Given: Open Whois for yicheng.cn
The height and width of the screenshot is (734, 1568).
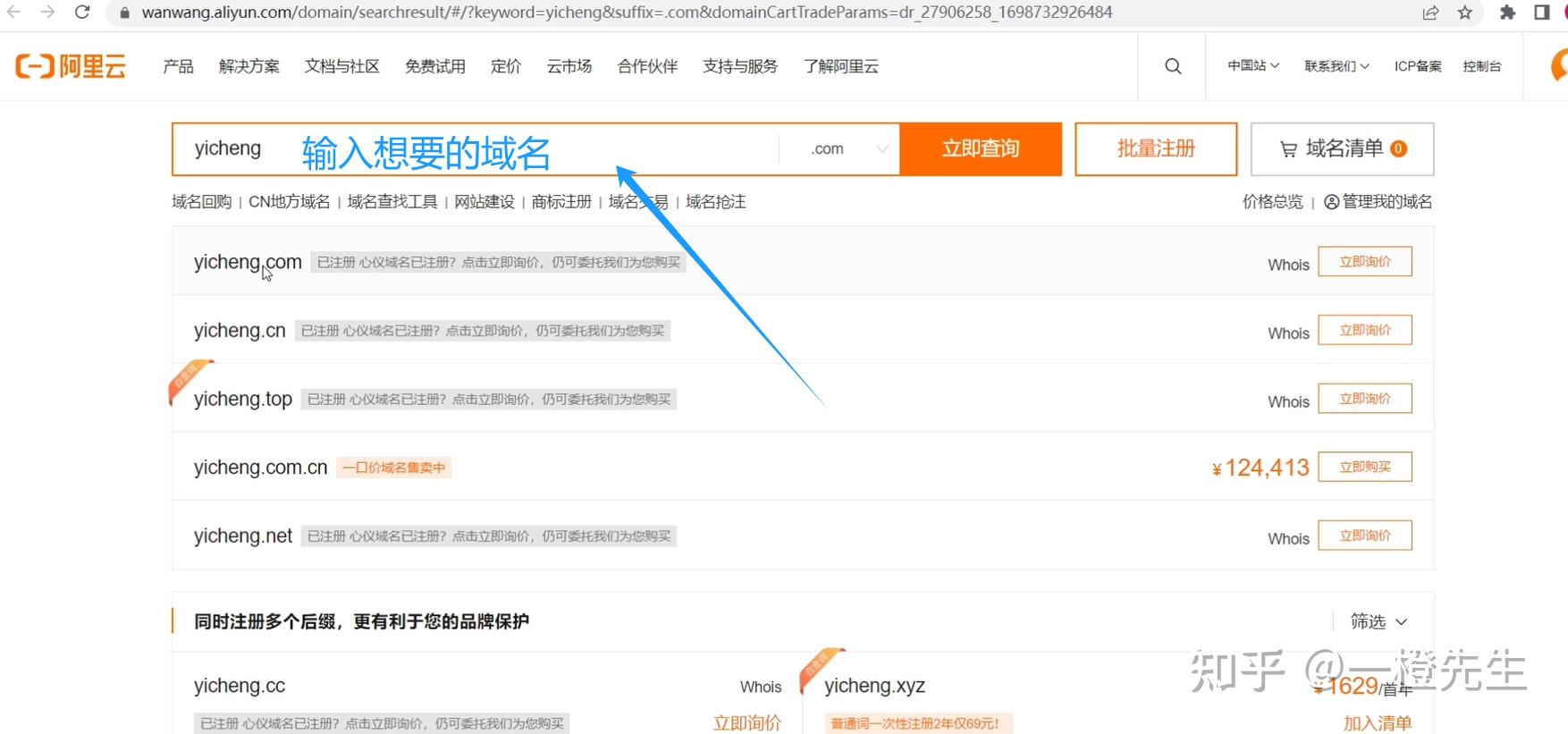Looking at the screenshot, I should tap(1288, 333).
